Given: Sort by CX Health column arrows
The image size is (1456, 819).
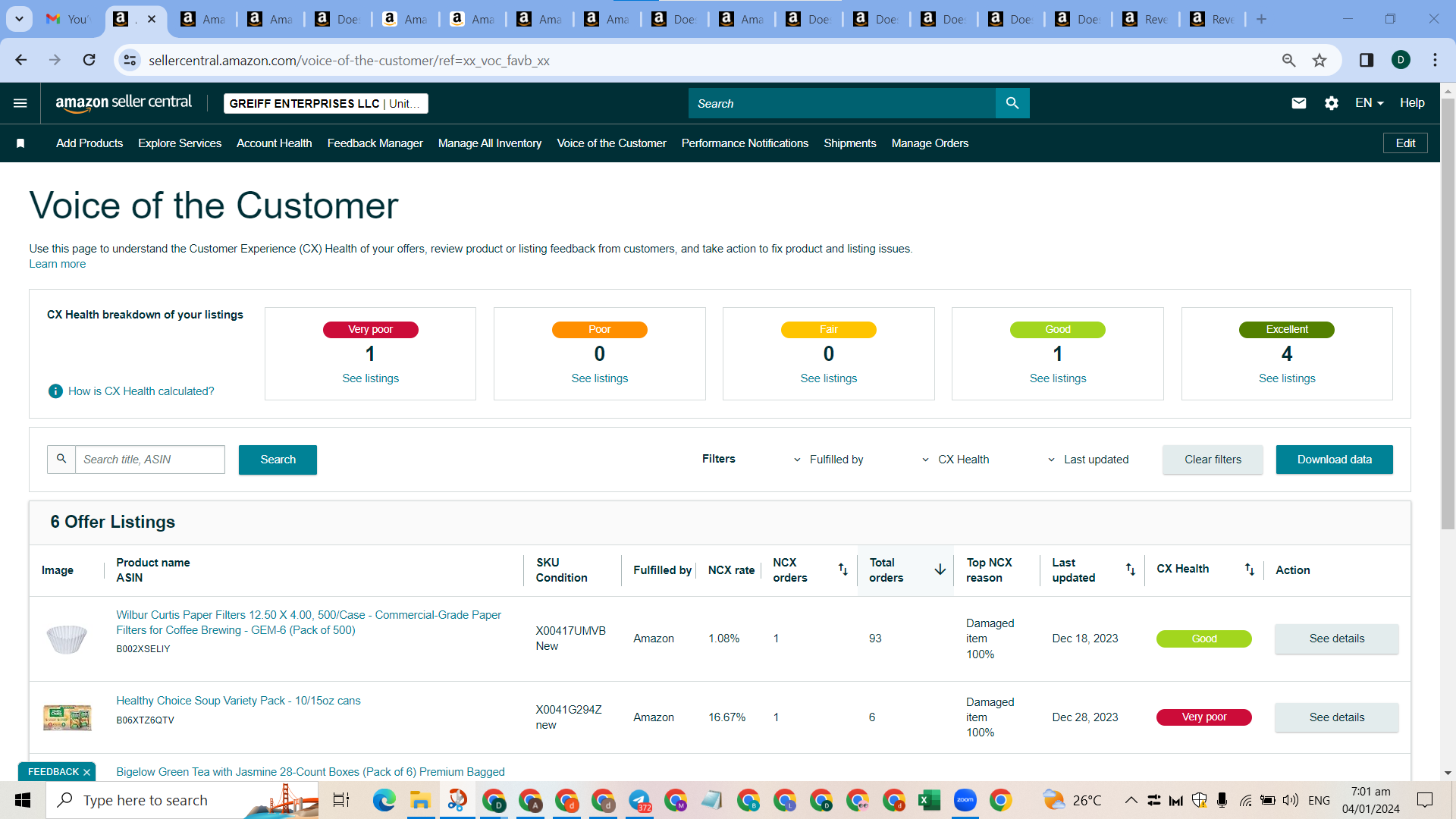Looking at the screenshot, I should [x=1249, y=570].
